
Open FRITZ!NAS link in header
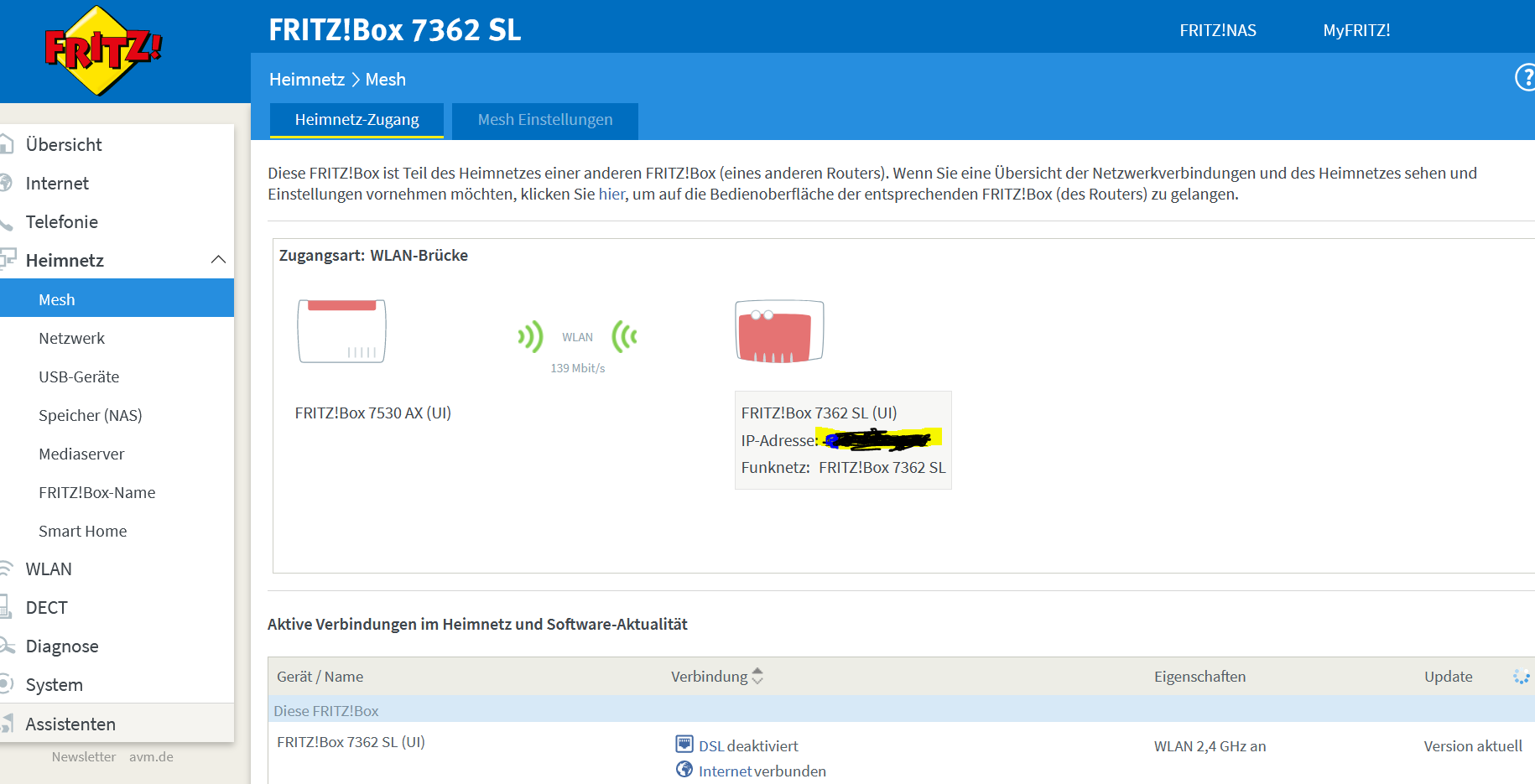[1218, 30]
